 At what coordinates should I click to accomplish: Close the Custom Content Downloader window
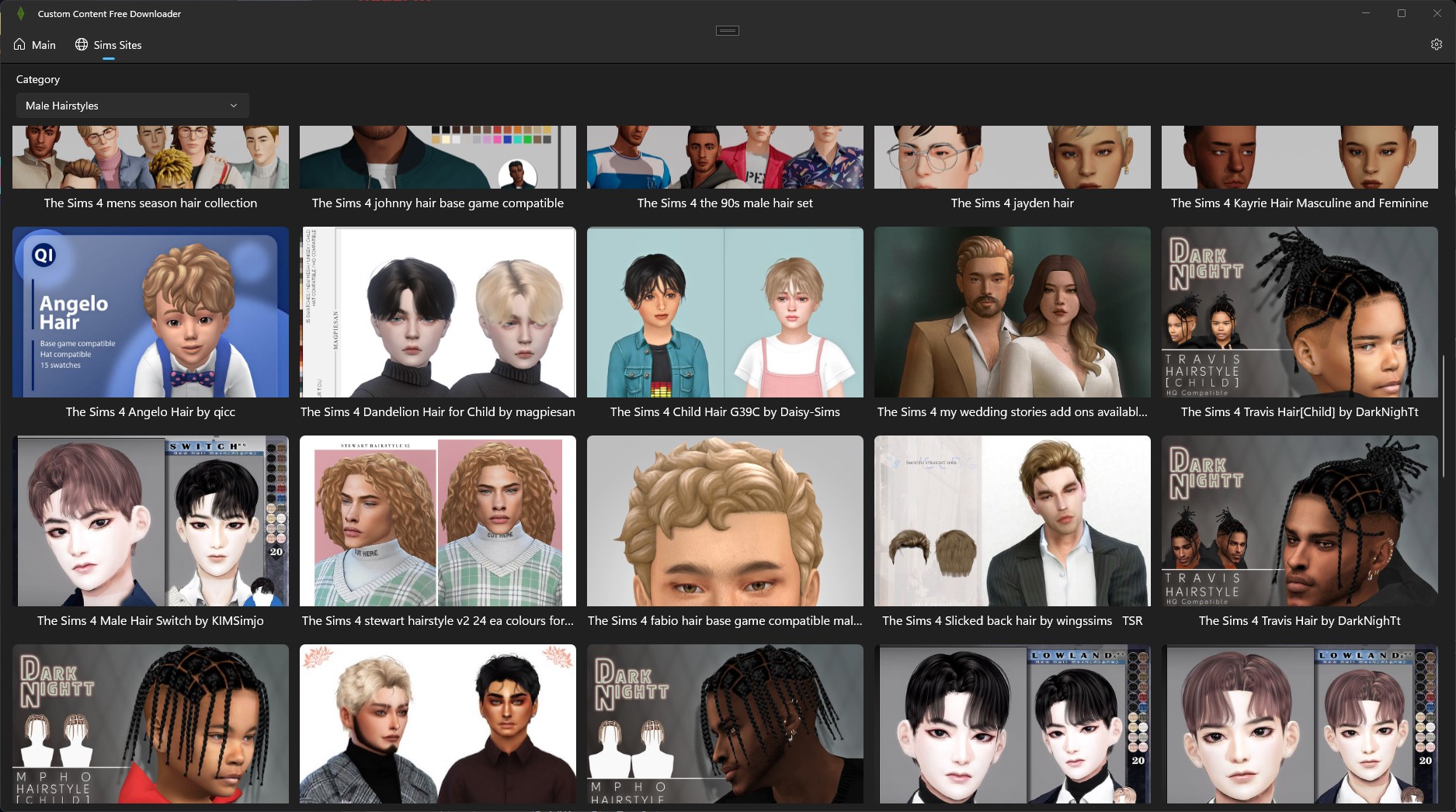point(1437,13)
